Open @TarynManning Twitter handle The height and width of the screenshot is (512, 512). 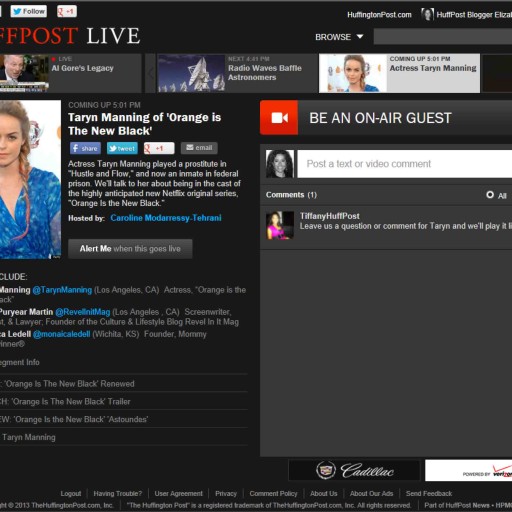[x=62, y=290]
